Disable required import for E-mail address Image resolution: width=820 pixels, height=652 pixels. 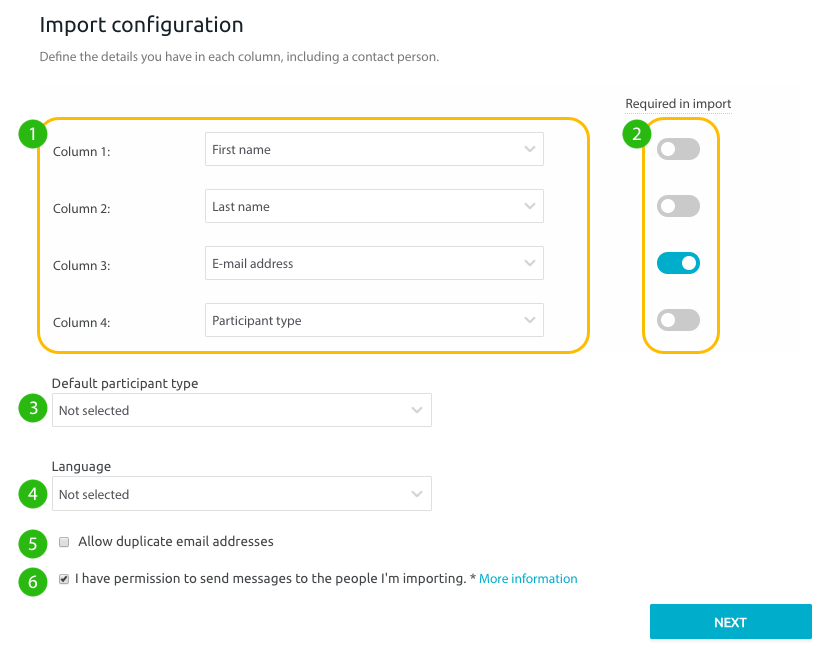[678, 262]
